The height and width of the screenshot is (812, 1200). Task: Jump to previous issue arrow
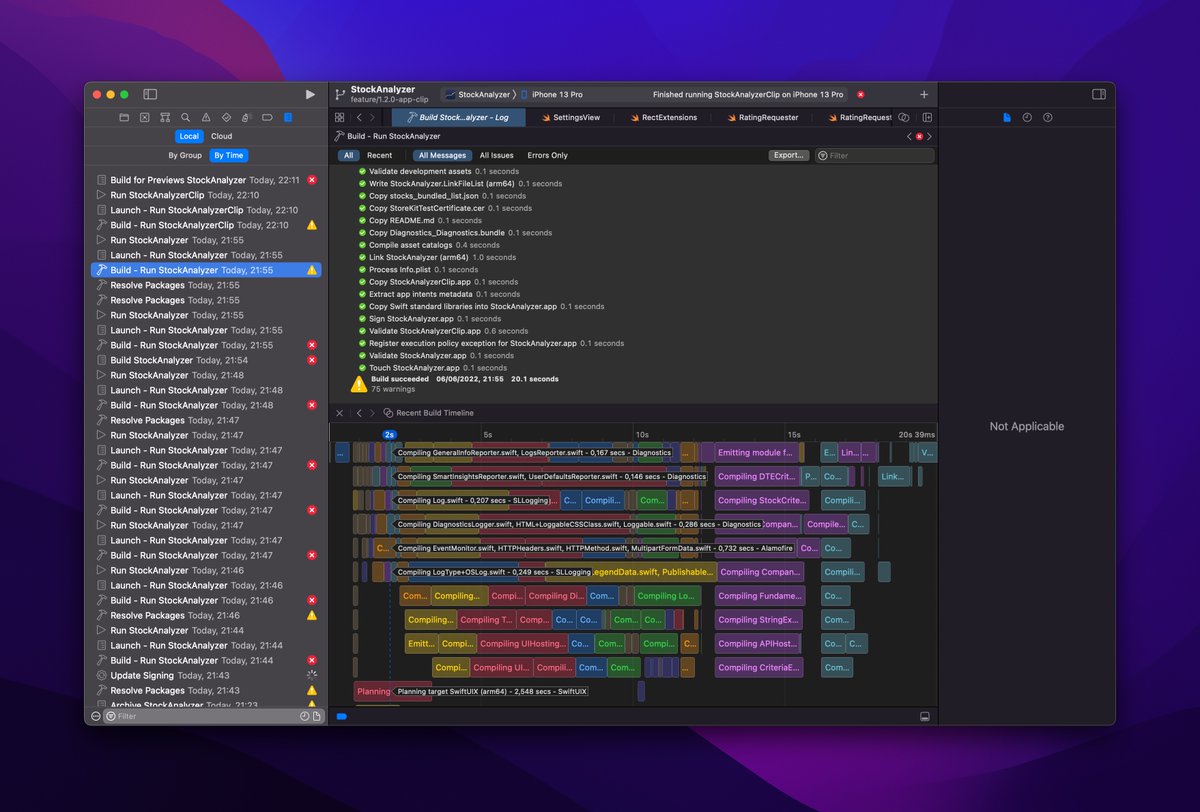(x=909, y=136)
